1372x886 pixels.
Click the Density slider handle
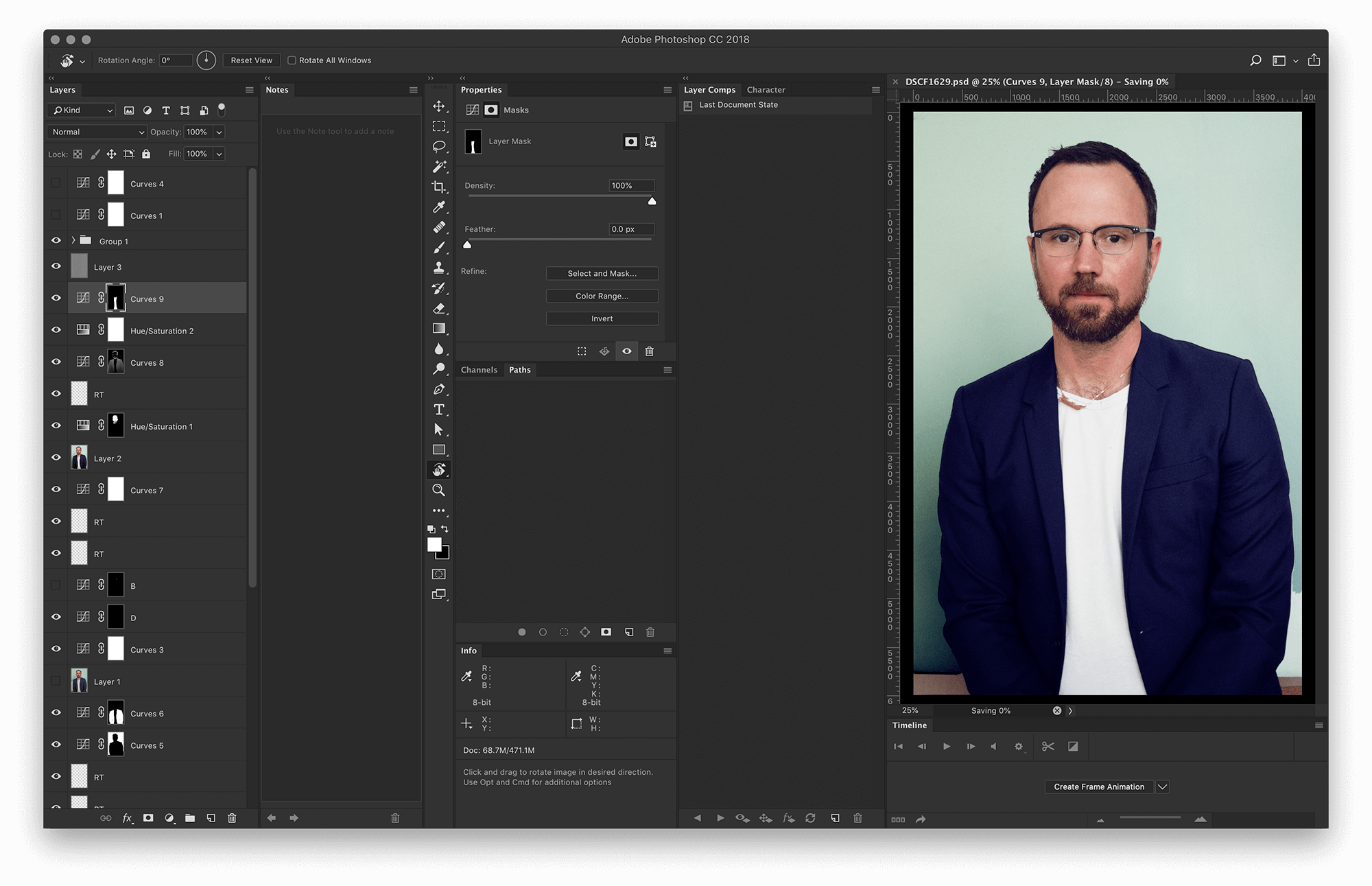(652, 201)
